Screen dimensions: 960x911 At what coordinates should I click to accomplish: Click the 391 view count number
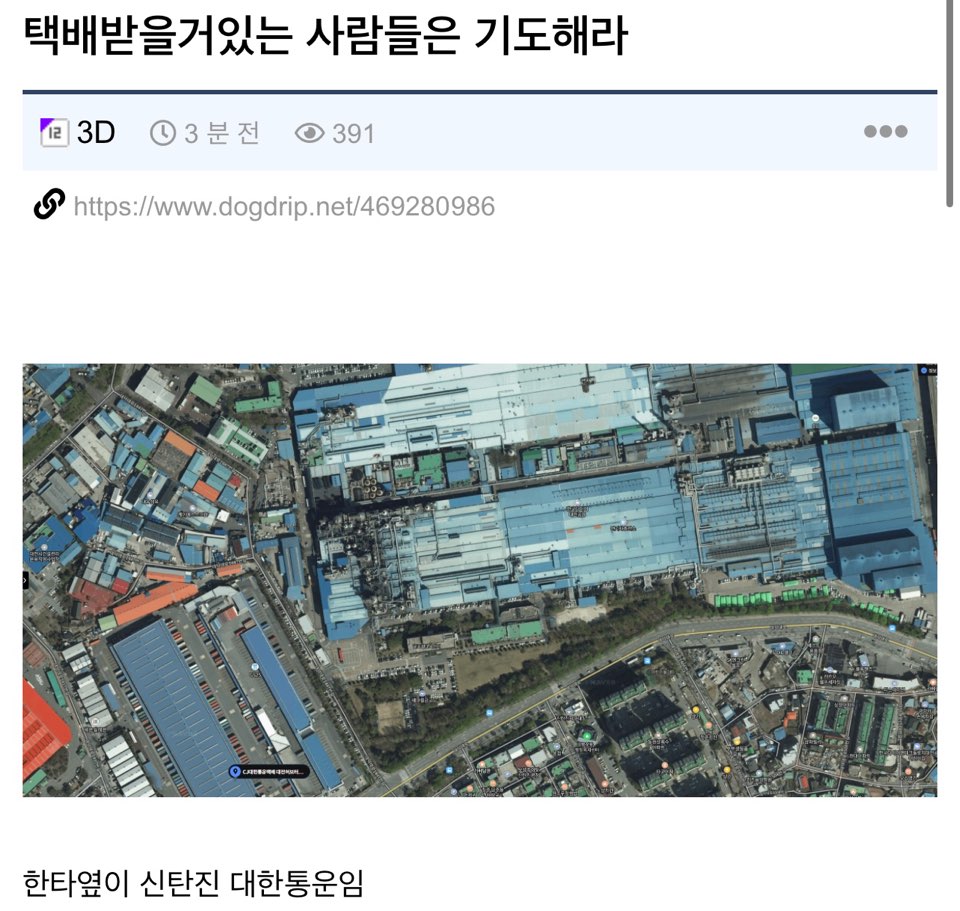tap(353, 133)
